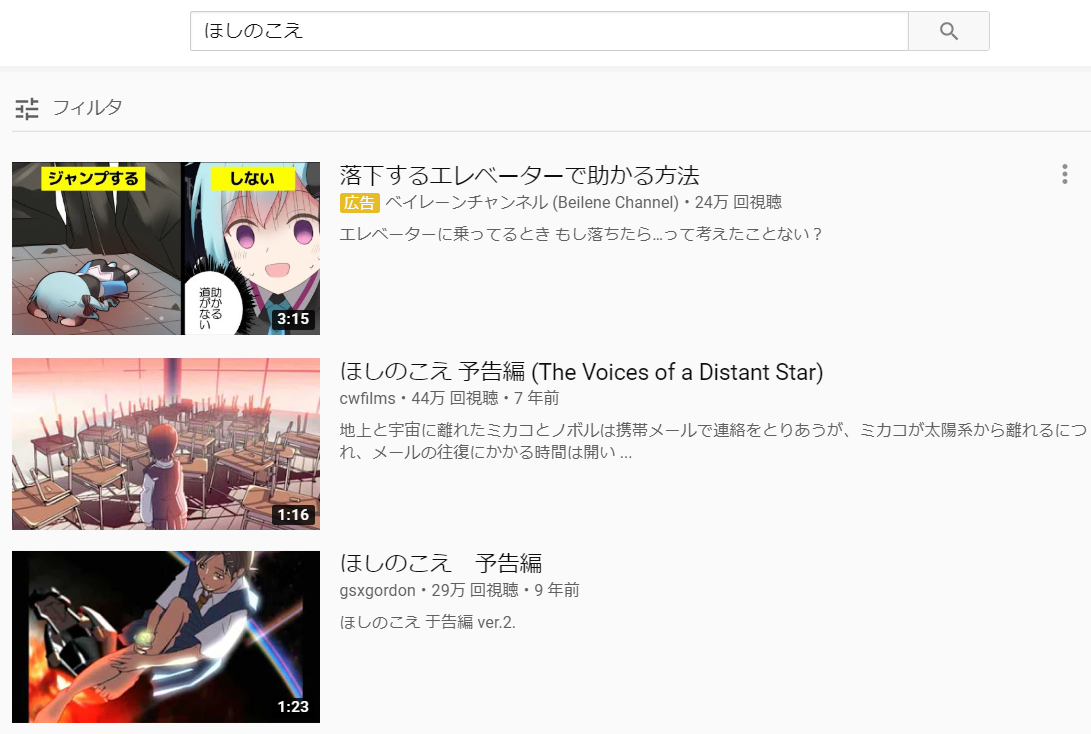The height and width of the screenshot is (734, 1091).
Task: Expand the フィルタ filter options
Action: (x=88, y=108)
